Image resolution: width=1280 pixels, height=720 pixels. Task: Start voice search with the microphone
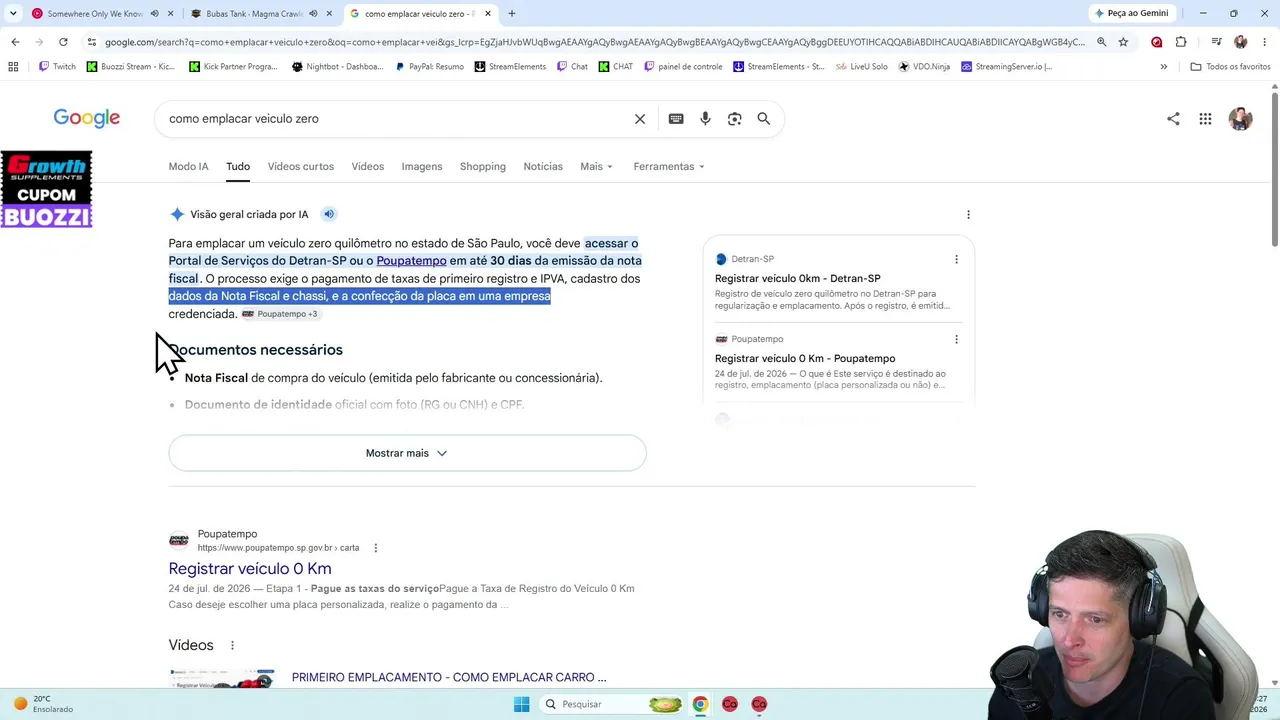705,119
